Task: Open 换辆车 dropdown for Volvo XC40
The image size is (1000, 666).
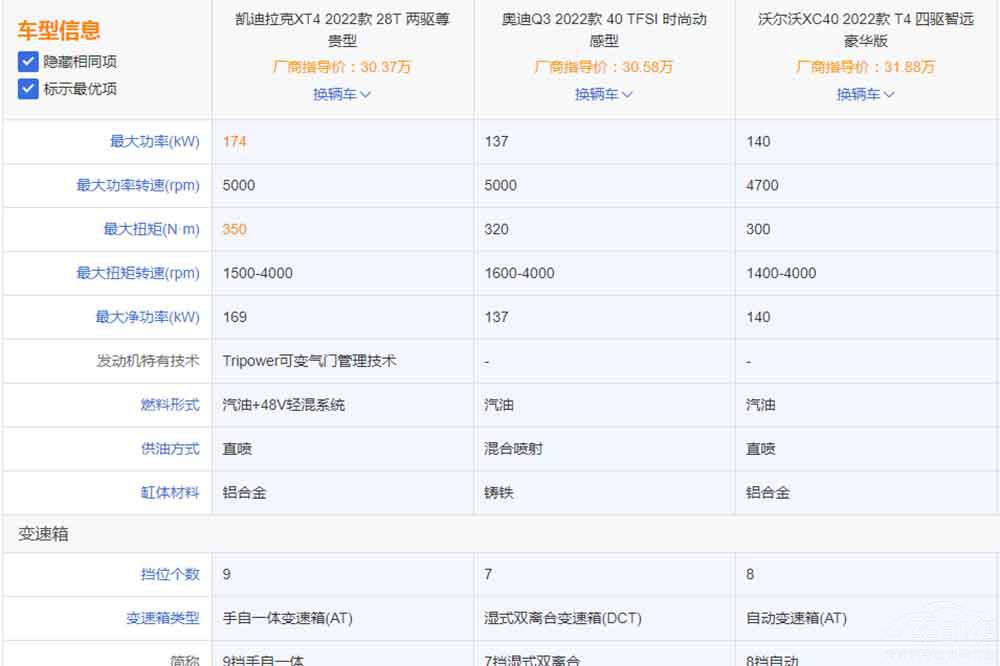Action: point(866,94)
